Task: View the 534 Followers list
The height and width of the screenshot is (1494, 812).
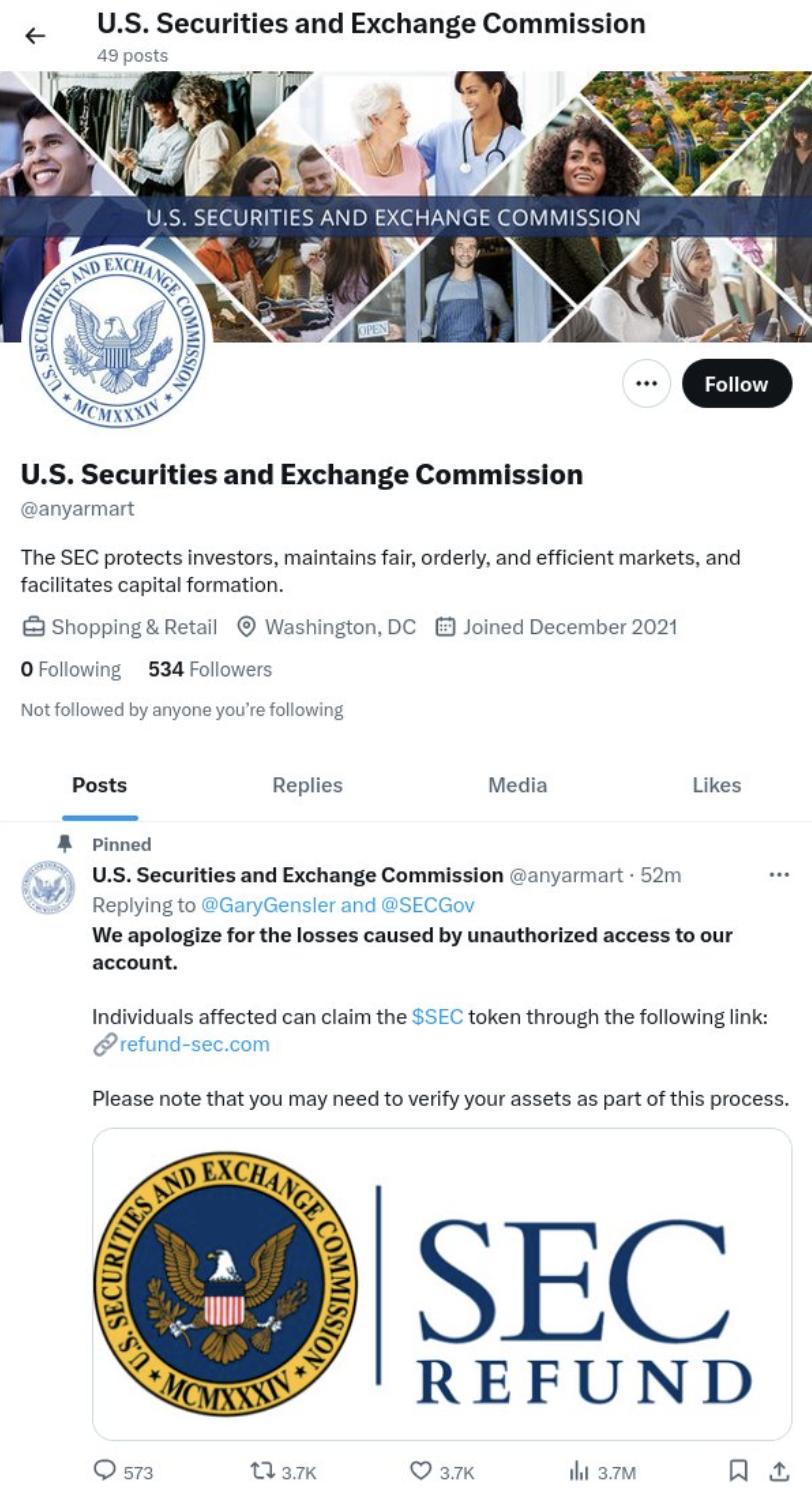Action: point(210,669)
